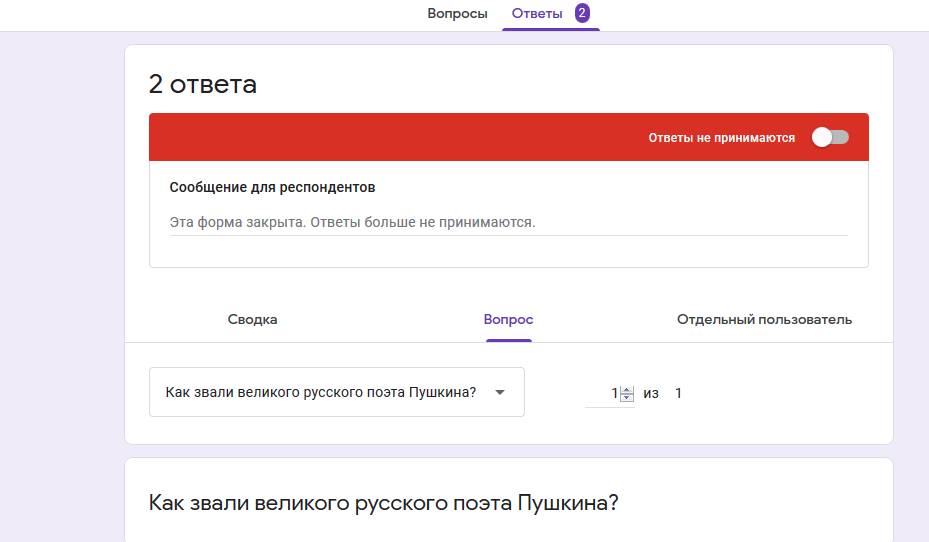
Task: Select the Вопрос view tab
Action: tap(508, 319)
